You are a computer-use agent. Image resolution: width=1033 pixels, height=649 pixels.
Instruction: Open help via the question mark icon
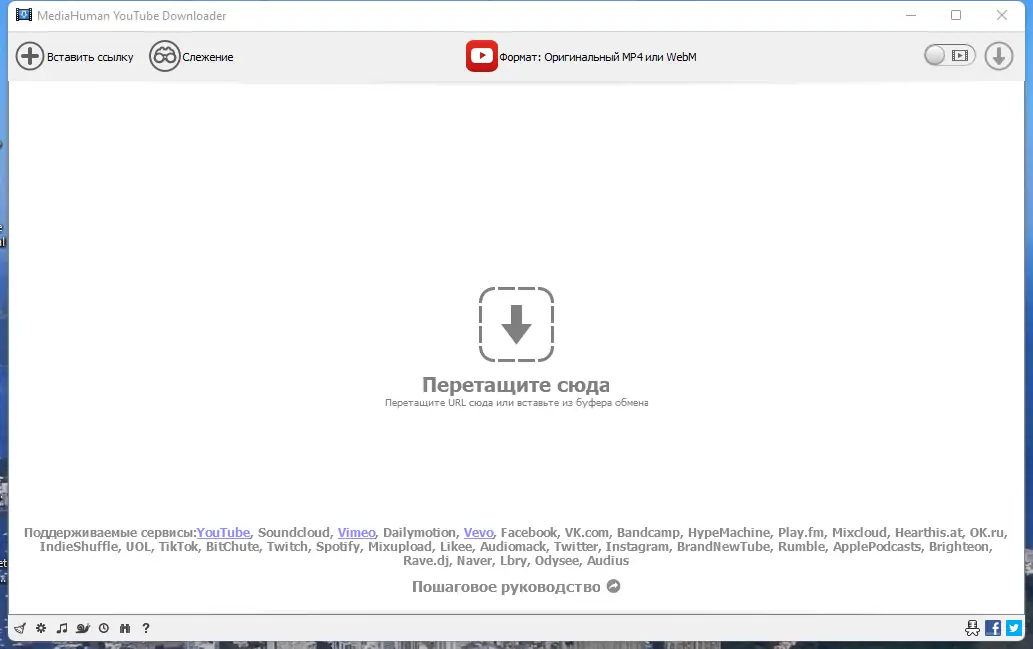tap(145, 628)
